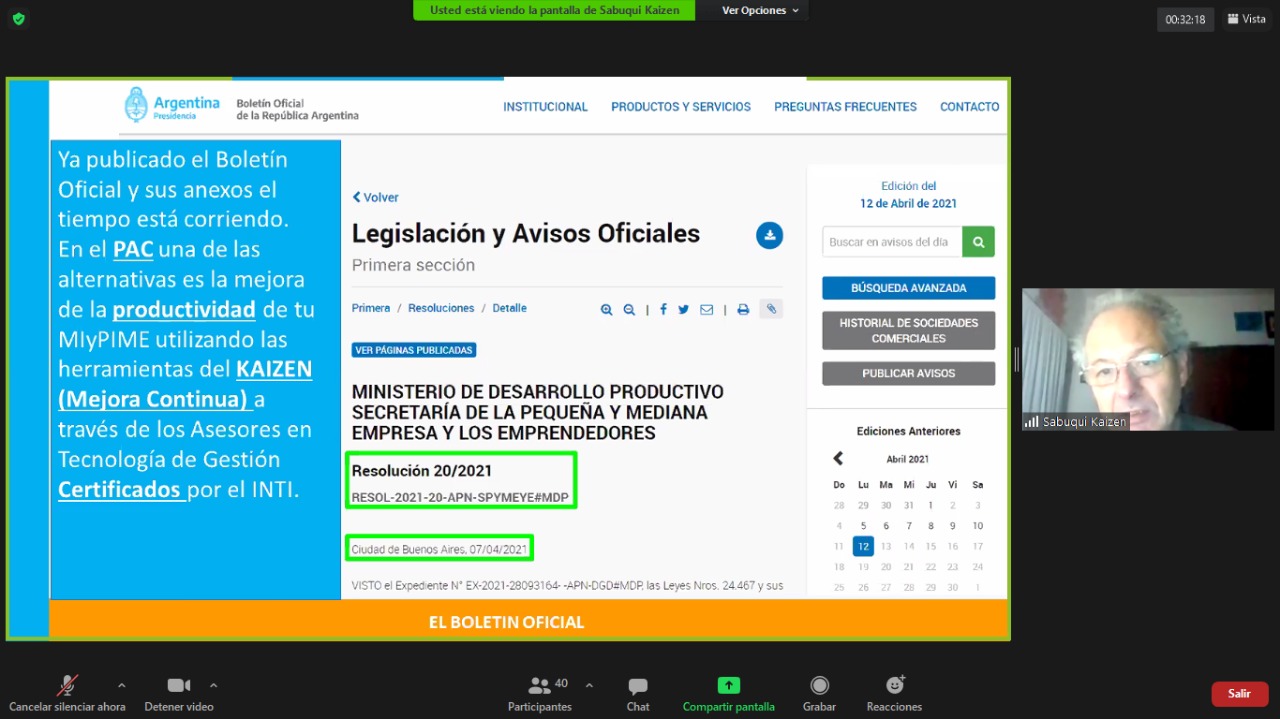Click productividad underlined text in slide
This screenshot has height=719, width=1280.
tap(184, 309)
